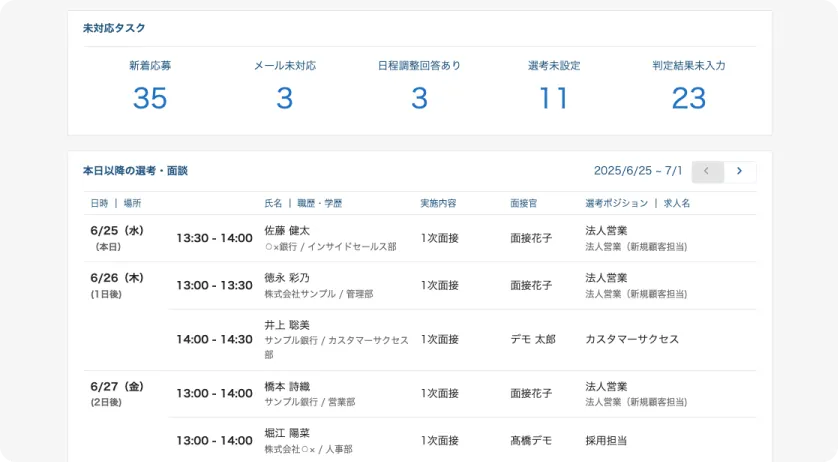Viewport: 838px width, 462px height.
Task: Go to previous week with left chevron
Action: (x=707, y=171)
